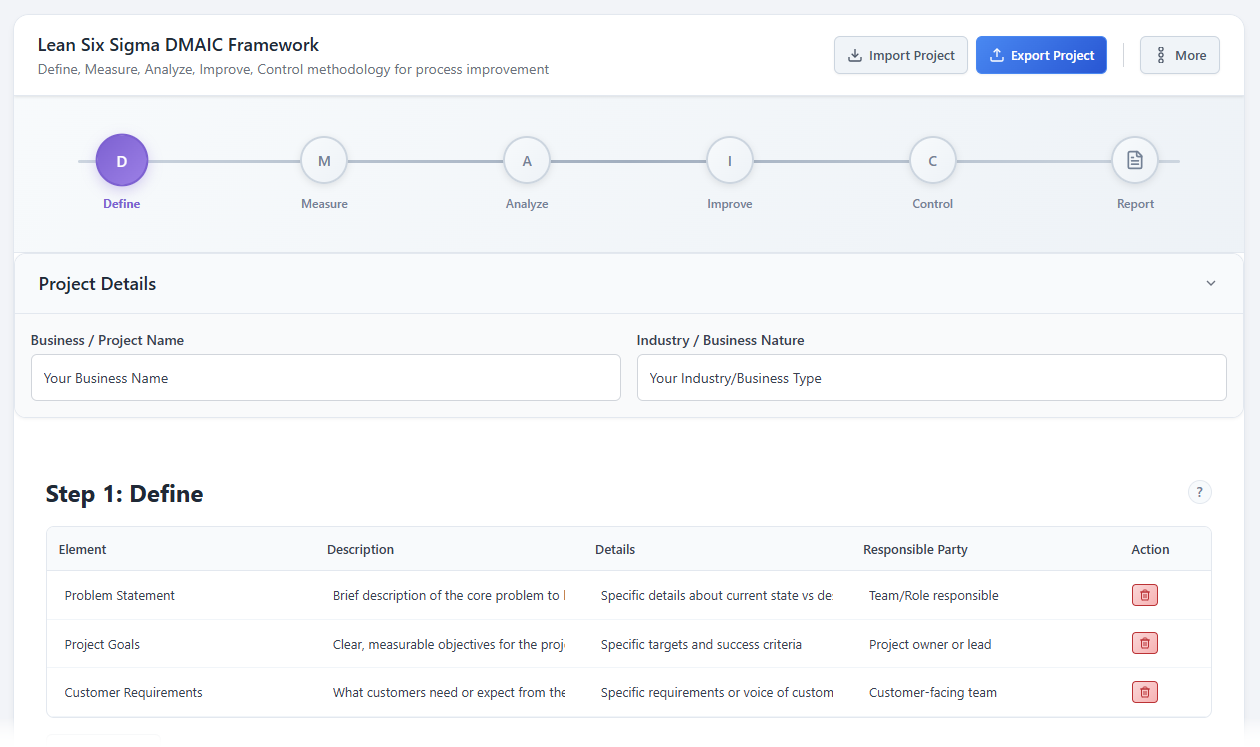Open the Step 1 help question mark
This screenshot has width=1260, height=747.
1199,492
